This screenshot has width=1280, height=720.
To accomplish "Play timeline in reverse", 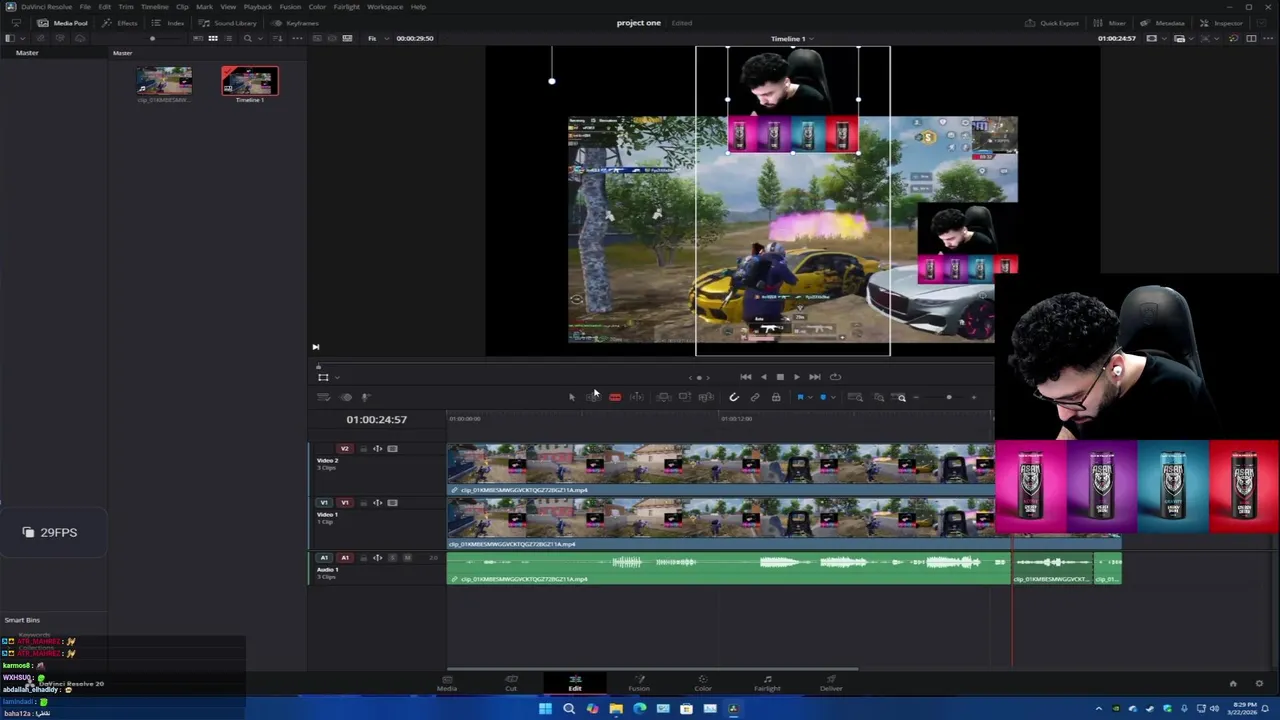I will pyautogui.click(x=763, y=377).
